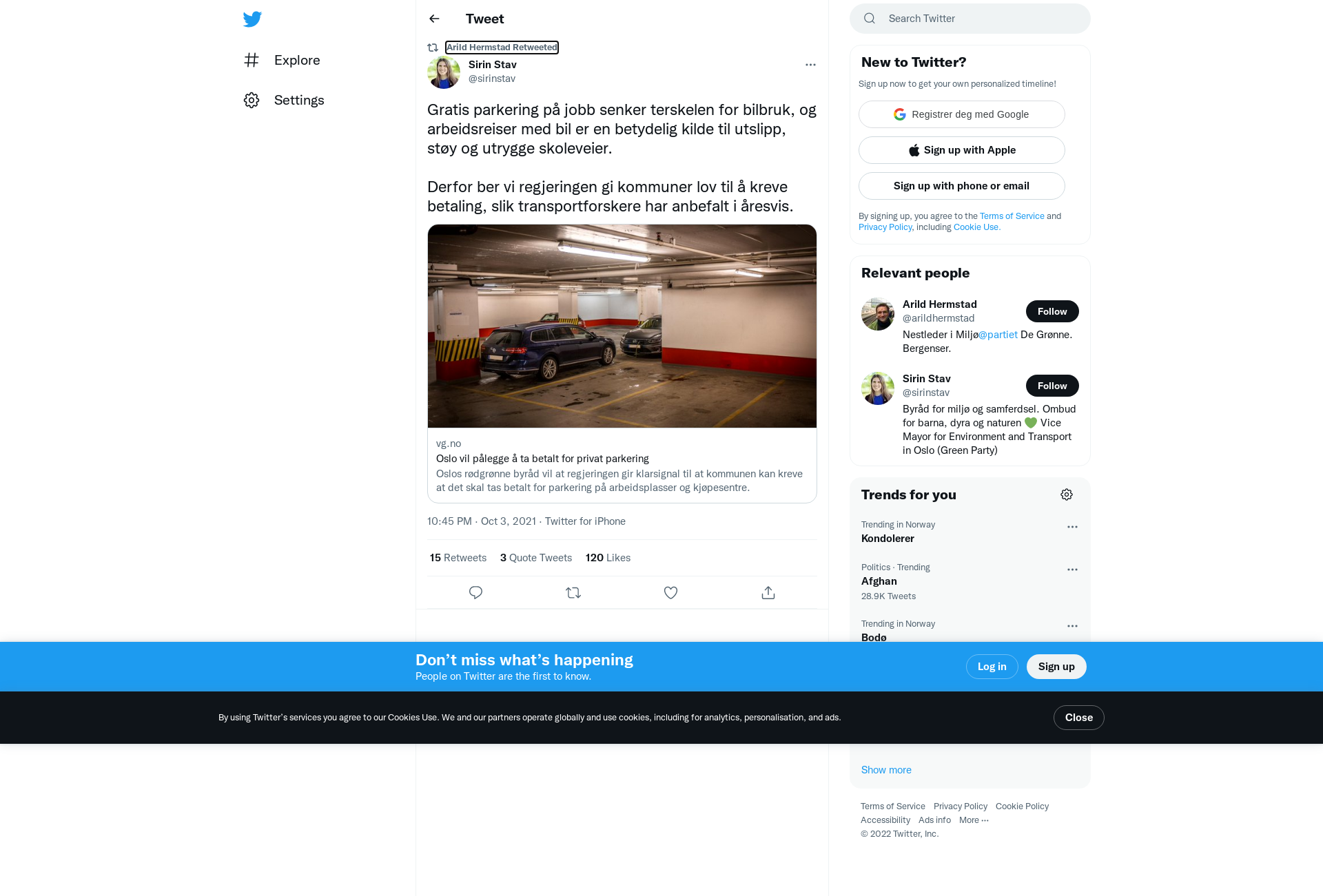Expand the More footer menu
Viewport: 1323px width, 896px height.
click(x=974, y=820)
